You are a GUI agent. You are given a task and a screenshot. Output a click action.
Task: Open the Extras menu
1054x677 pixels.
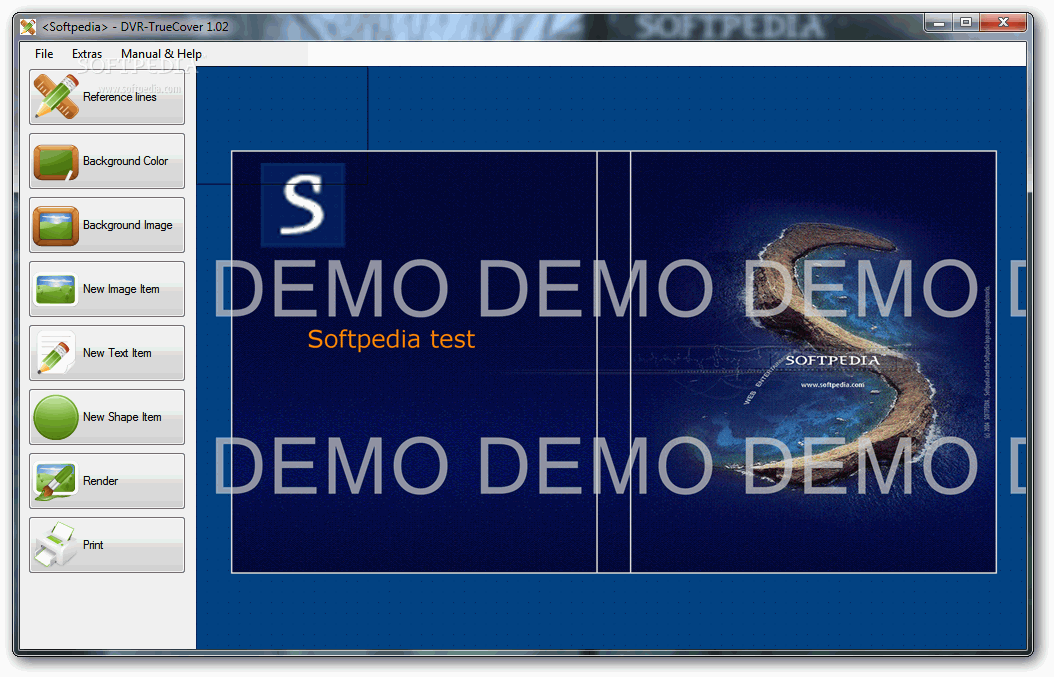[x=87, y=54]
